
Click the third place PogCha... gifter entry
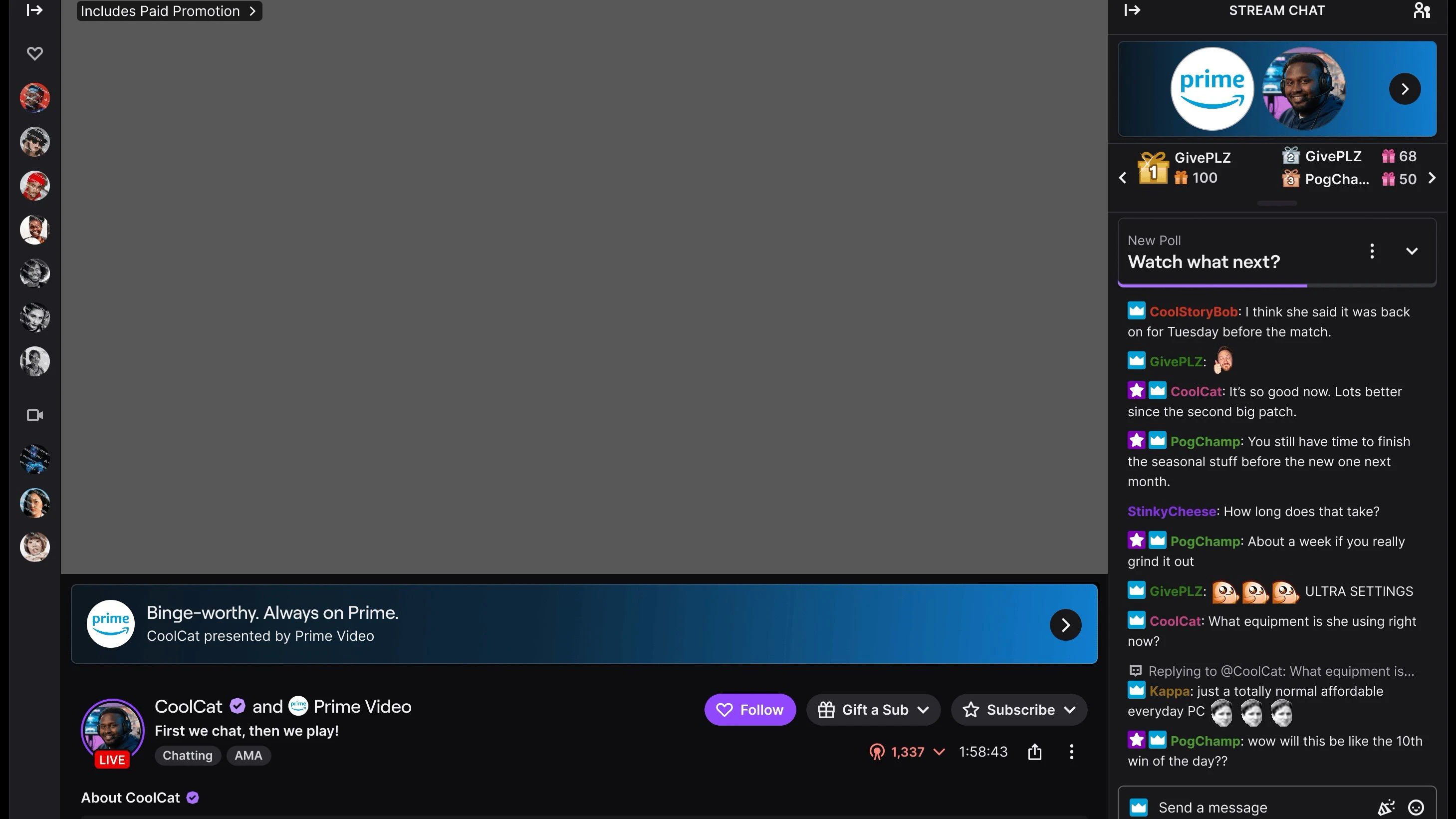click(x=1349, y=179)
